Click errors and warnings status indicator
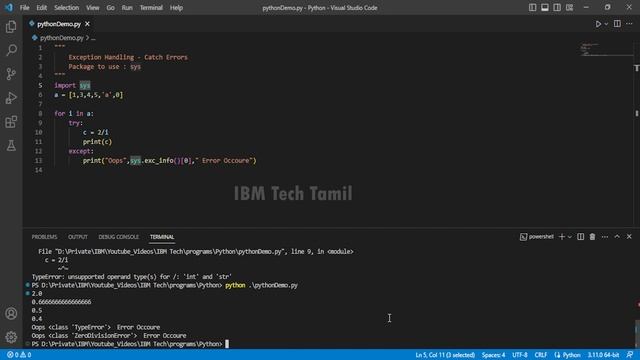 click(x=19, y=355)
